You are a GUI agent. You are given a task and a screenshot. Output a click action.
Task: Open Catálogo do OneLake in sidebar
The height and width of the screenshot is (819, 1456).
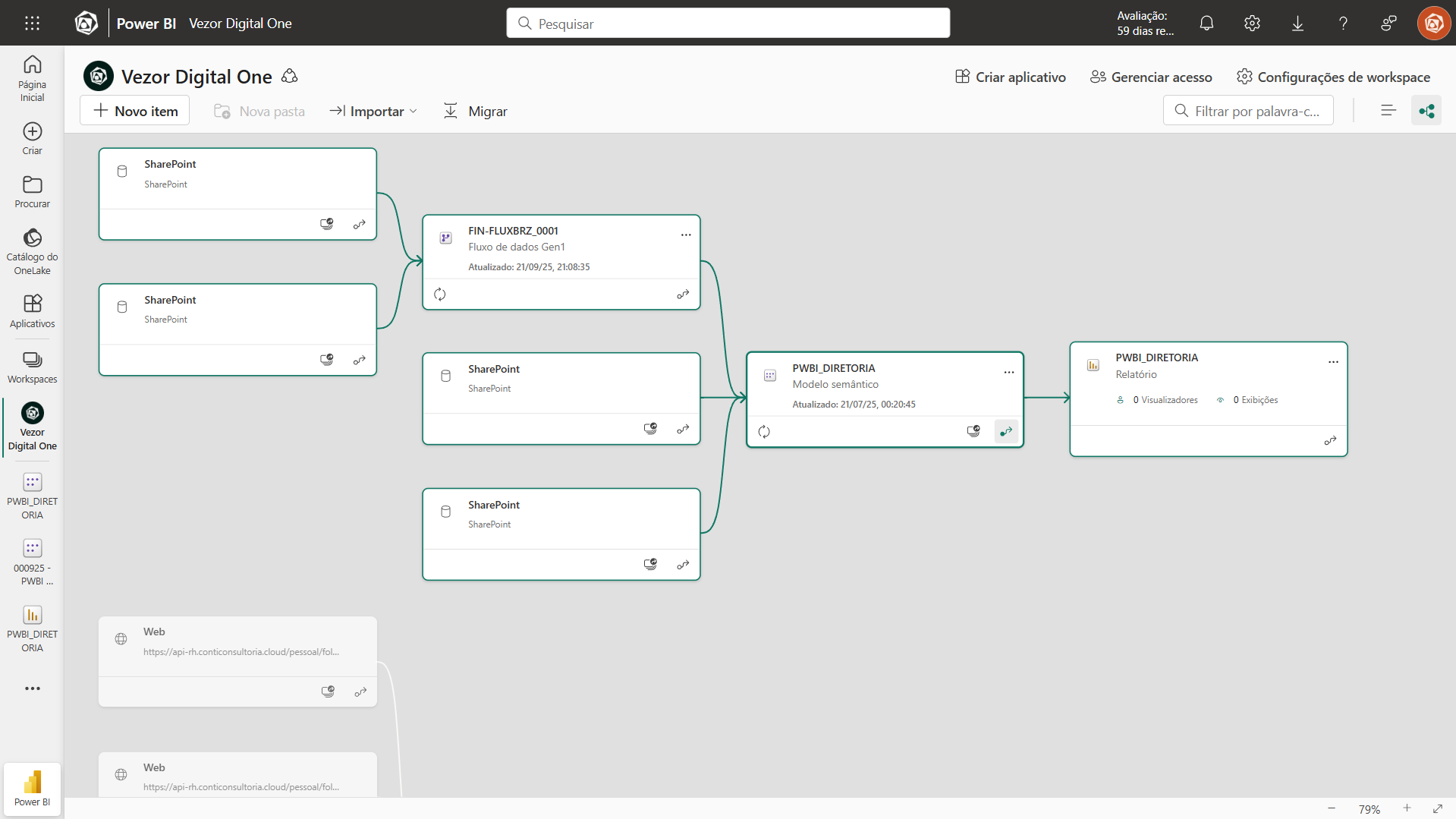tap(32, 251)
